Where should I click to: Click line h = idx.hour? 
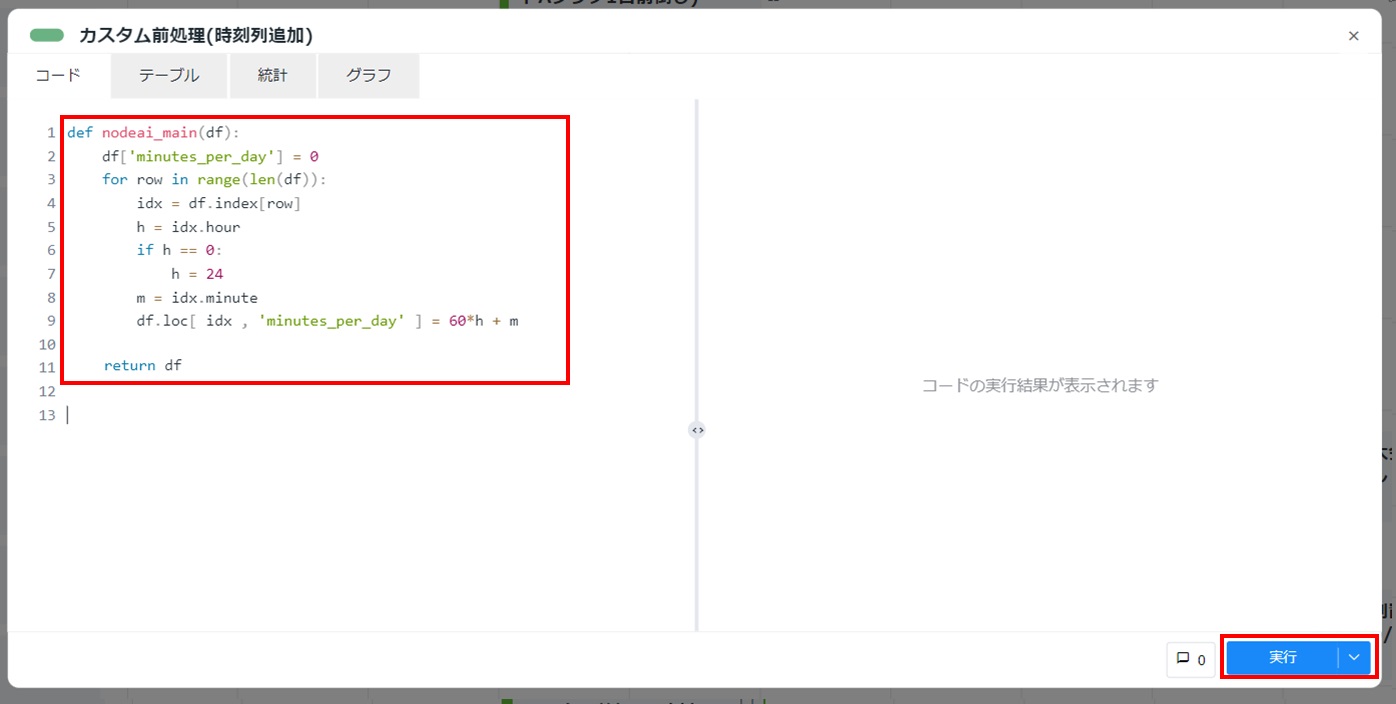(x=188, y=227)
